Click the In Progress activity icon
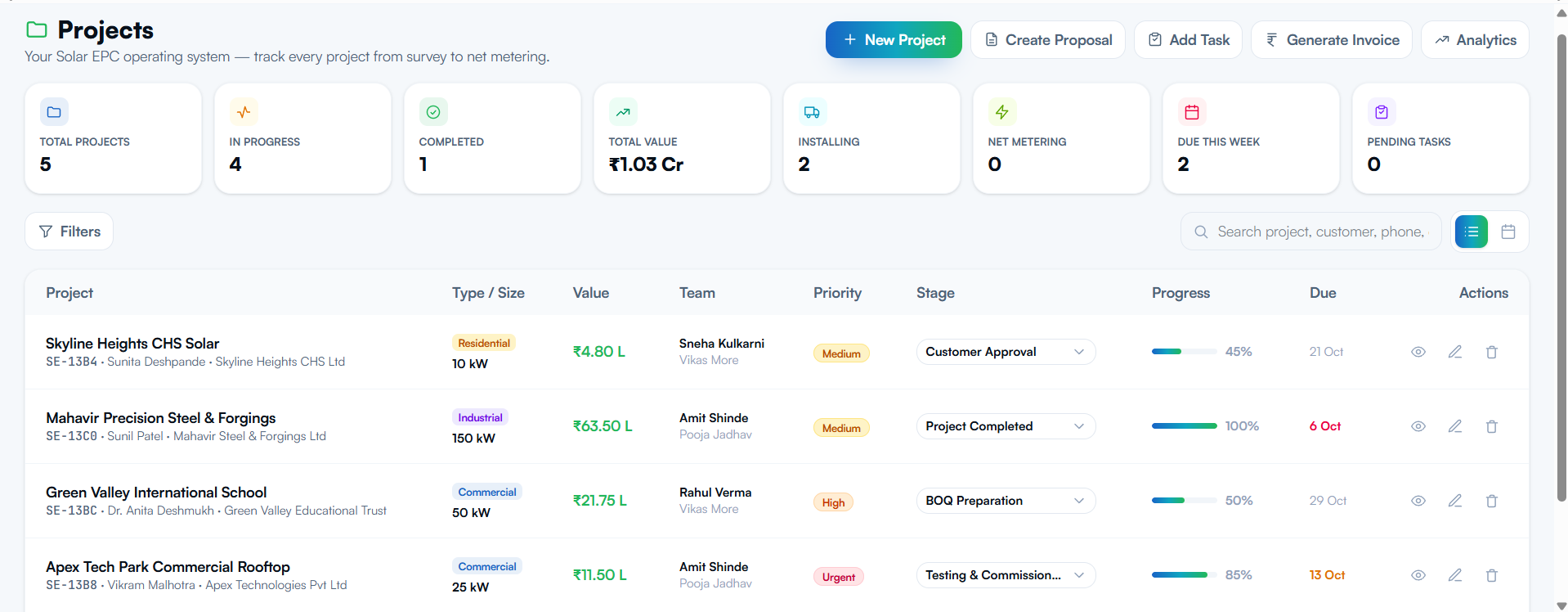 pyautogui.click(x=244, y=112)
